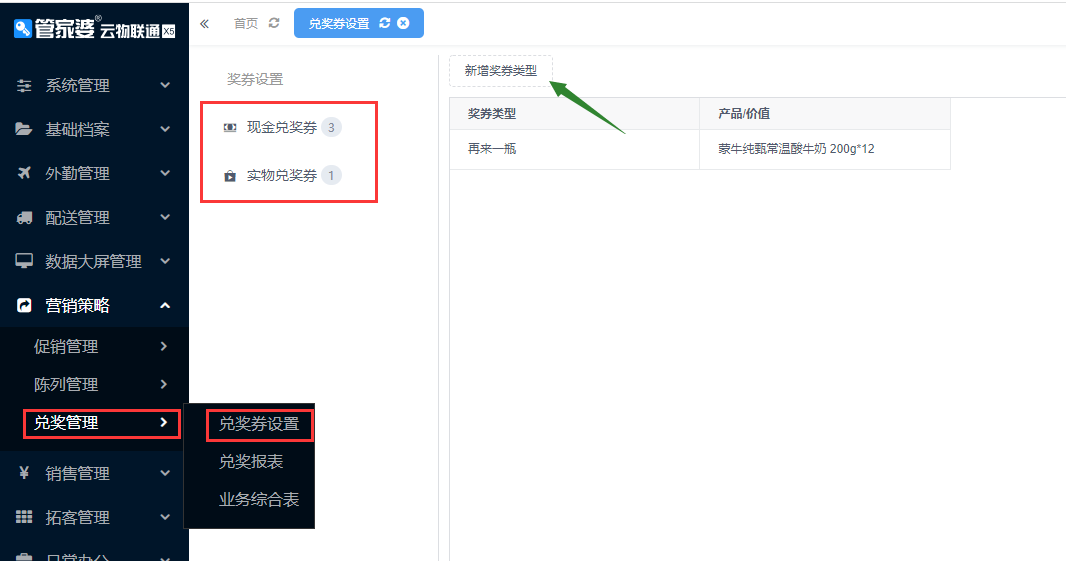Click the 系统管理 sliders icon
Image resolution: width=1066 pixels, height=561 pixels.
pyautogui.click(x=24, y=86)
